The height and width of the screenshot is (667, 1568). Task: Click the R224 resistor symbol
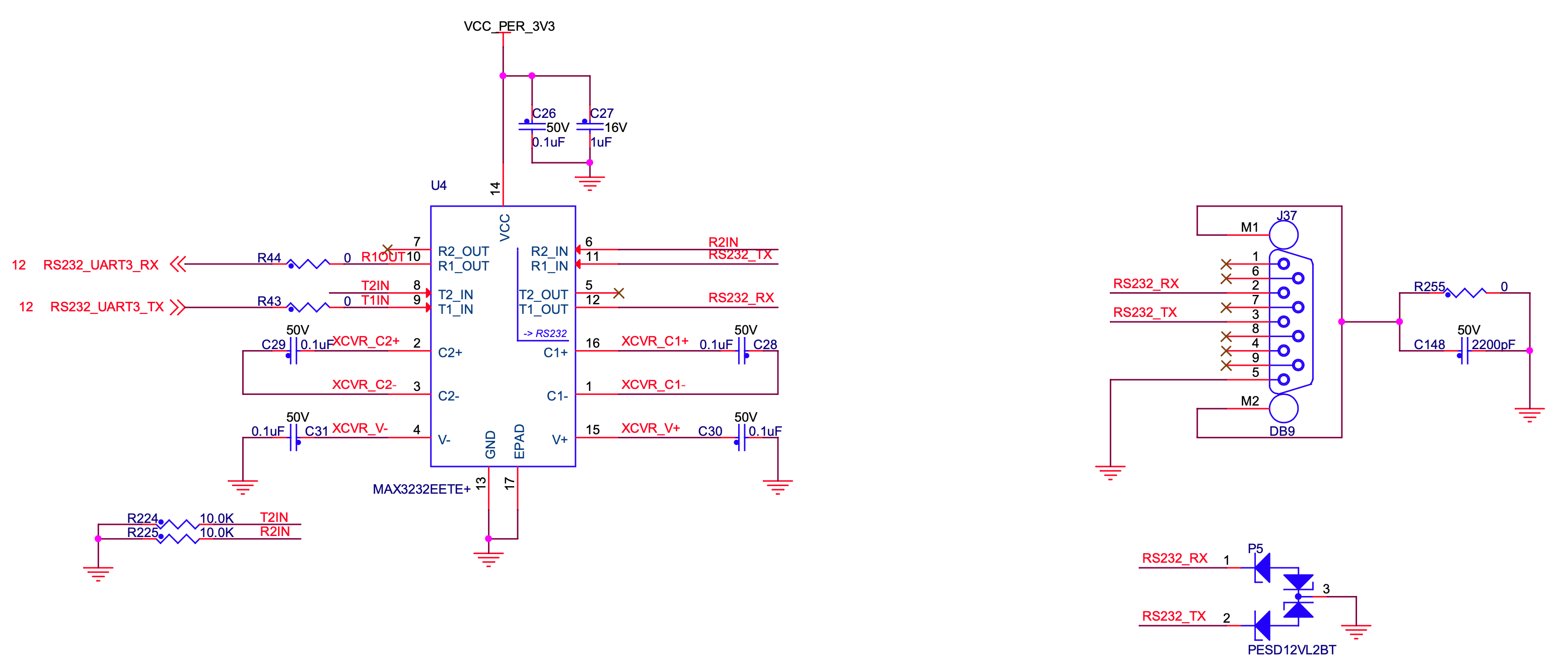[178, 524]
